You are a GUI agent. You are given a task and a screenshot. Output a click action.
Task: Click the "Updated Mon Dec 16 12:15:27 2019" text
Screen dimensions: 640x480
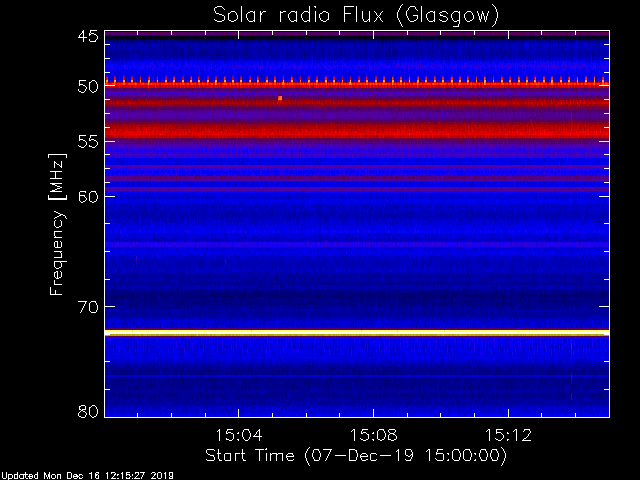pos(87,476)
